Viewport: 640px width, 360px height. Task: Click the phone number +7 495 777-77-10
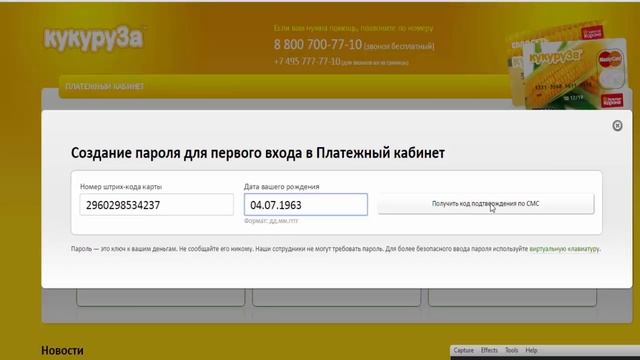[307, 61]
